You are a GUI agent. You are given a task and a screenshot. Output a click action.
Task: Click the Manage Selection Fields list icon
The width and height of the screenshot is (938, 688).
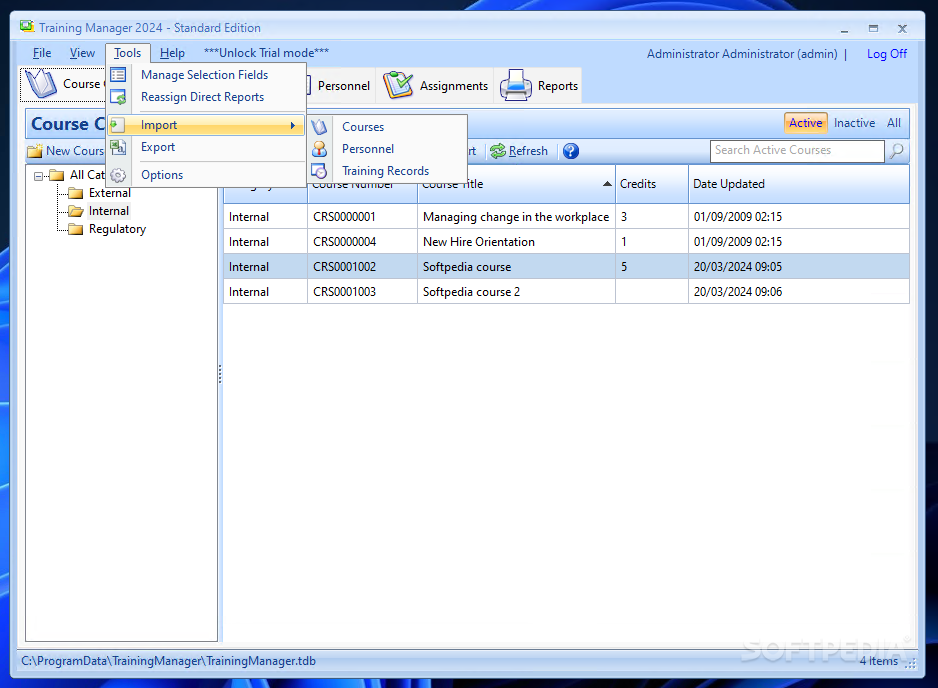[118, 75]
